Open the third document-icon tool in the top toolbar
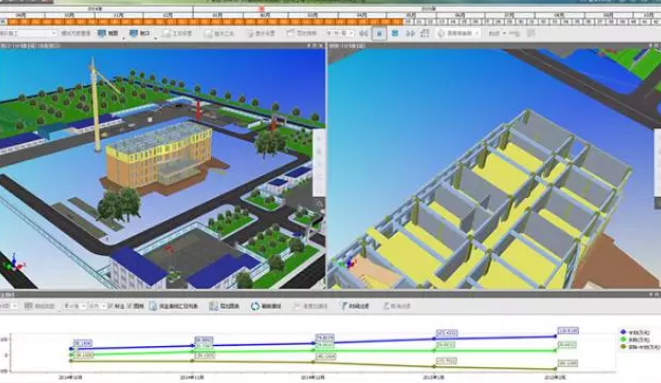The height and width of the screenshot is (383, 661). [177, 33]
